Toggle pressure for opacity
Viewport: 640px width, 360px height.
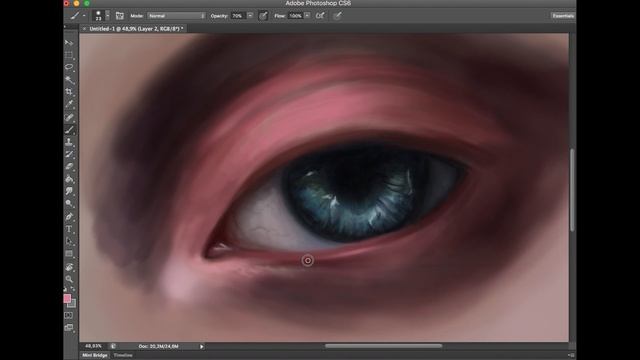pos(263,16)
